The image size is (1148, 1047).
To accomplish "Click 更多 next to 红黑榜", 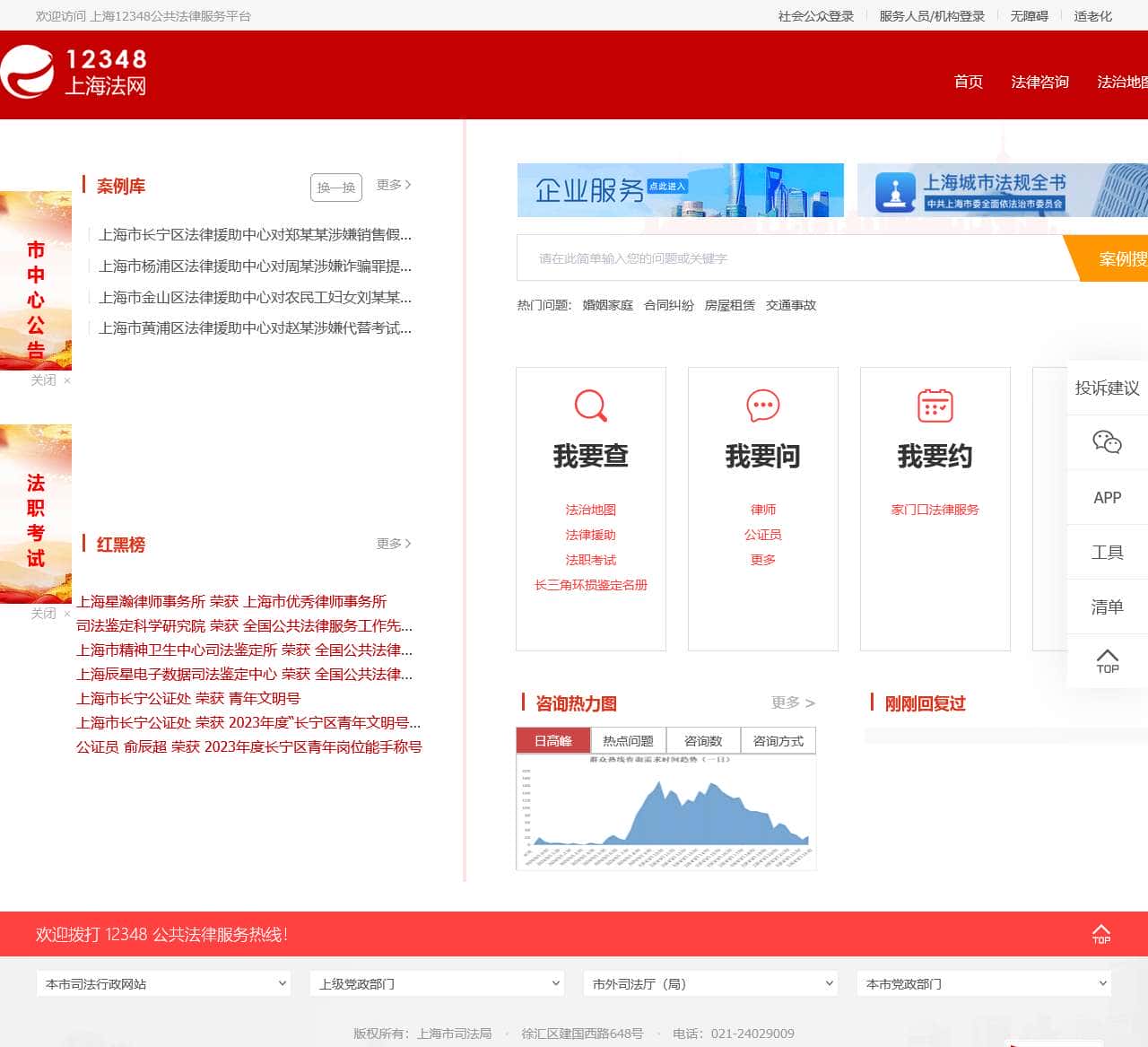I will pyautogui.click(x=394, y=544).
